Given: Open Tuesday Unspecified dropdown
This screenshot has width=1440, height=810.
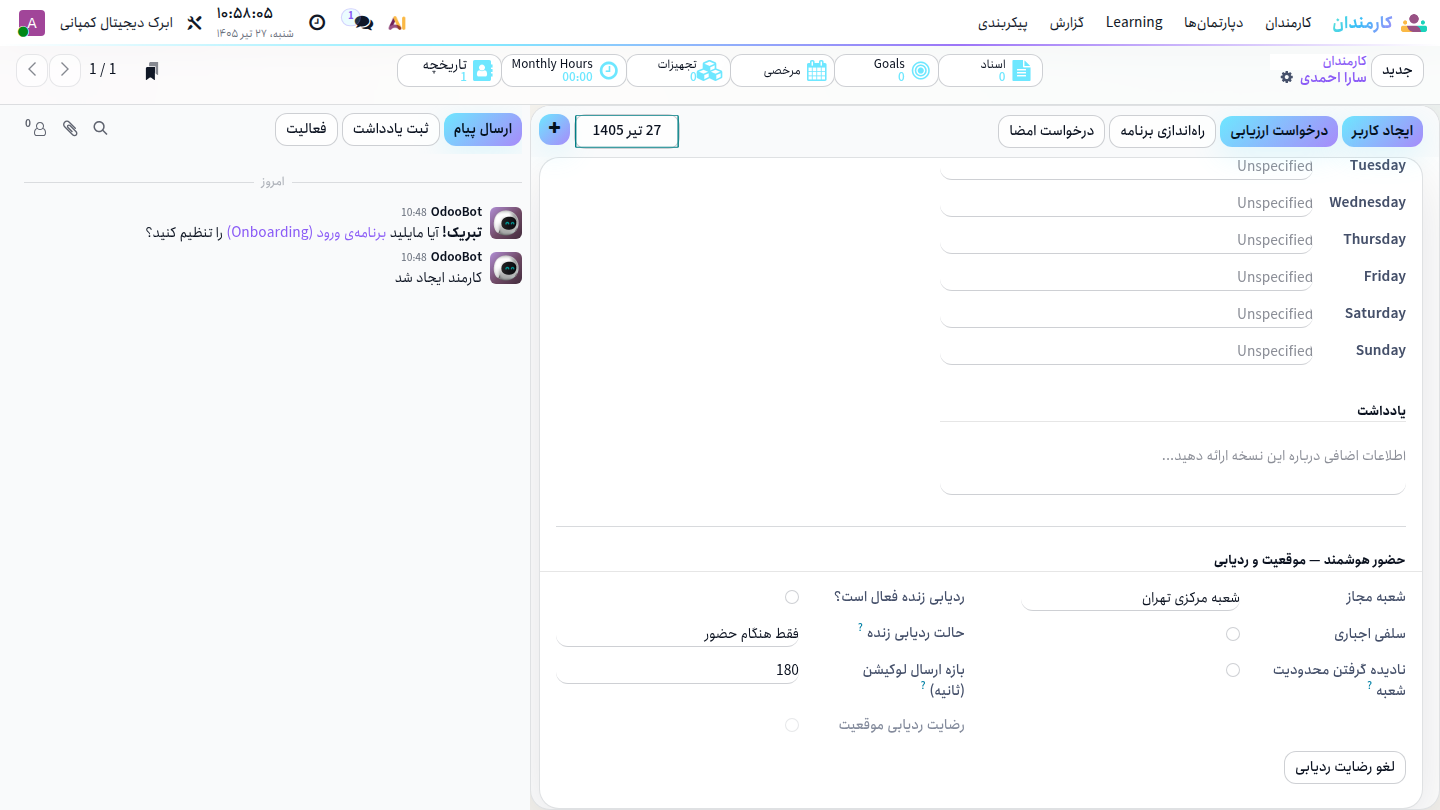Looking at the screenshot, I should click(1126, 167).
